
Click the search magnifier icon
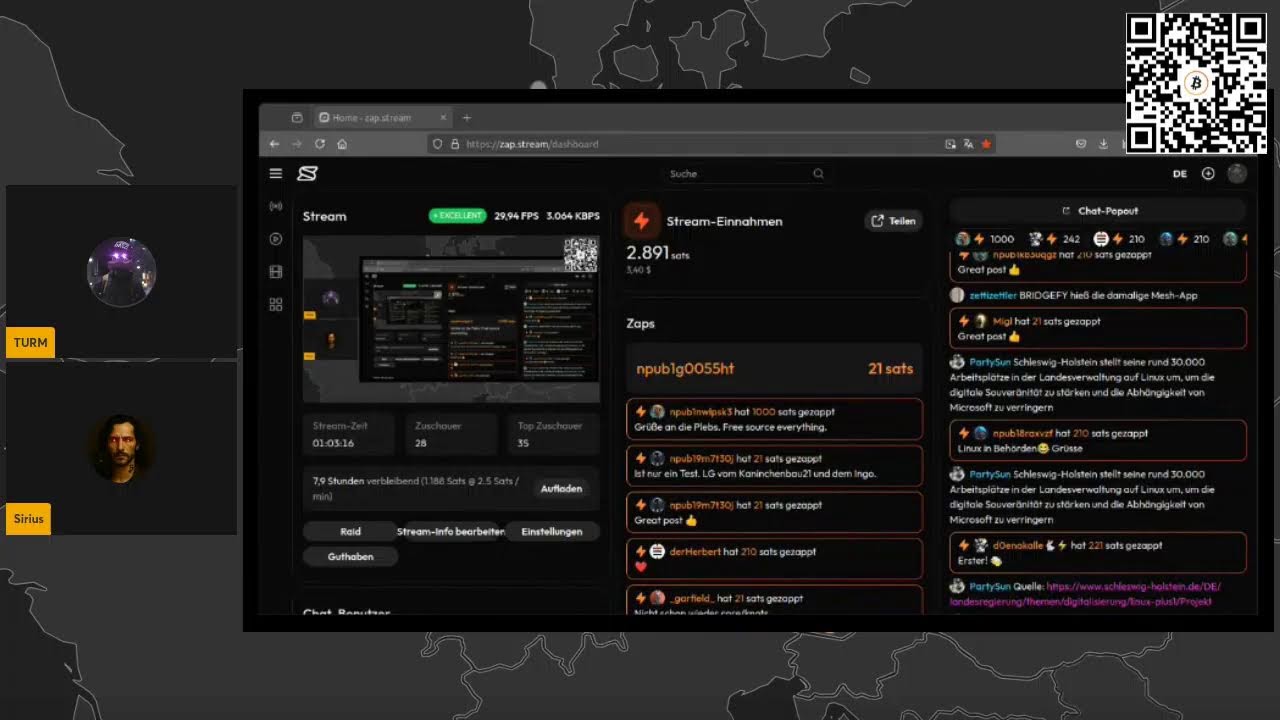(818, 173)
